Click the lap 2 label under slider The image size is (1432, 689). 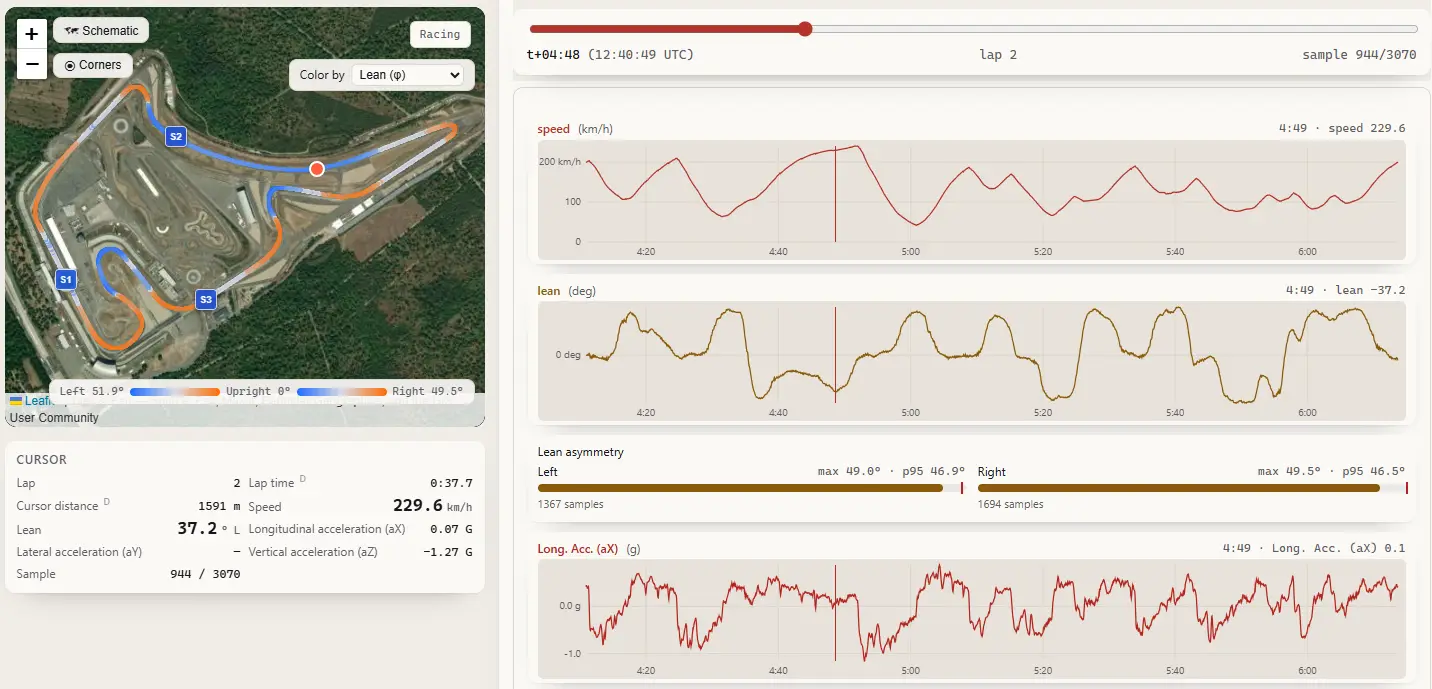tap(998, 55)
